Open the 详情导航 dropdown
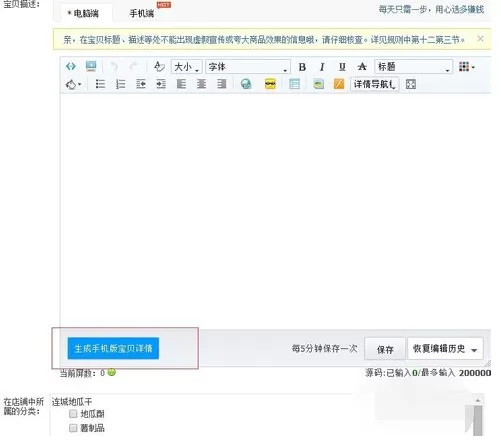501x442 pixels. [375, 84]
